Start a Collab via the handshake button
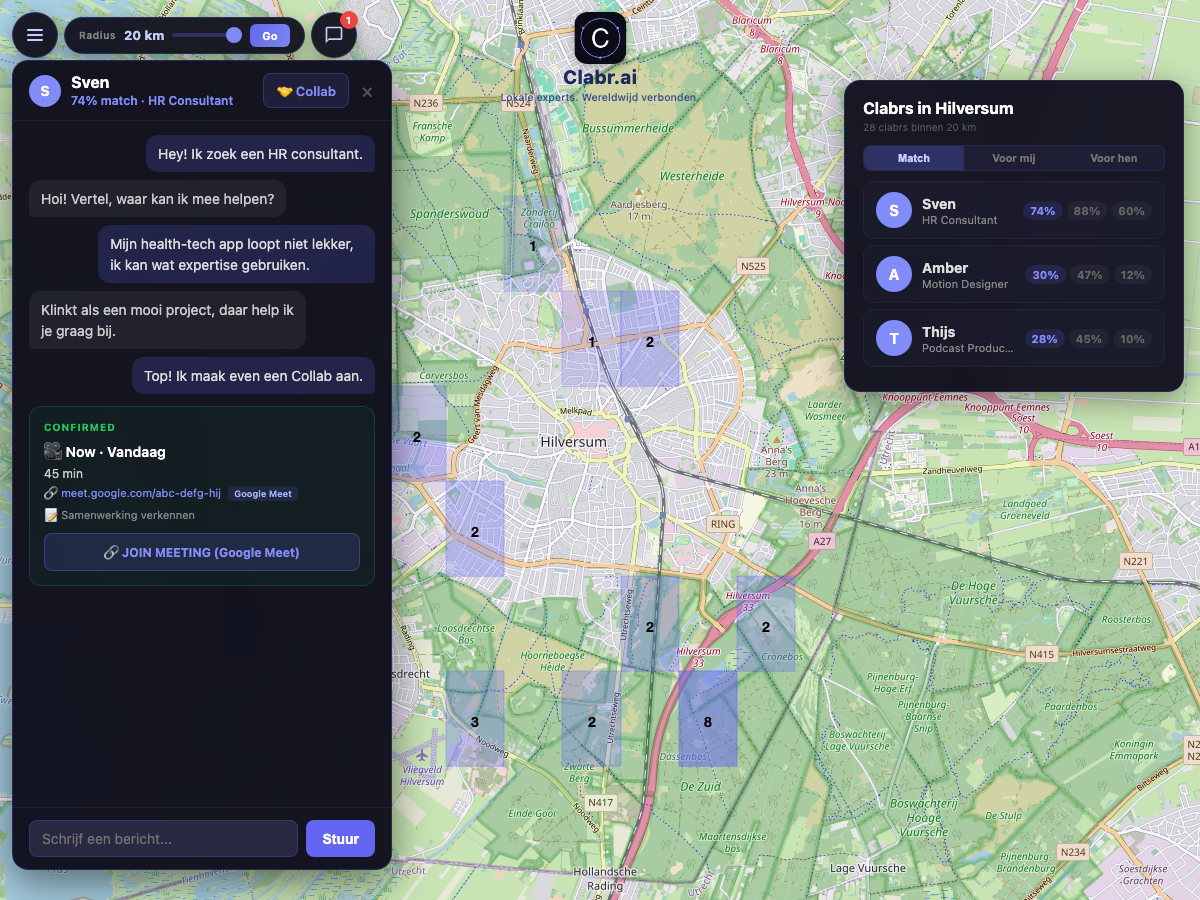 (x=305, y=91)
